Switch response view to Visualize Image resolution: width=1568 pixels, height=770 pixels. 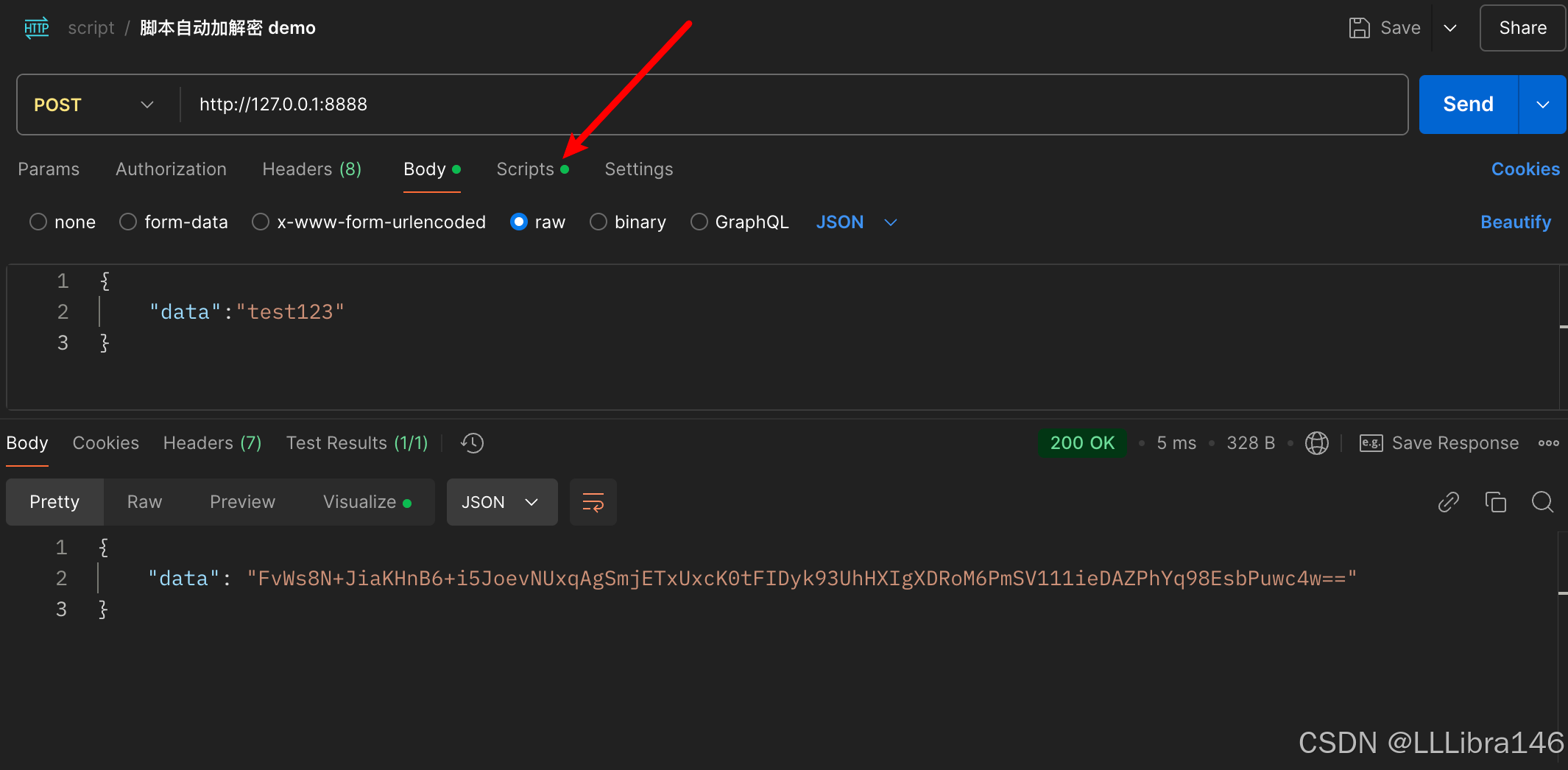coord(367,502)
